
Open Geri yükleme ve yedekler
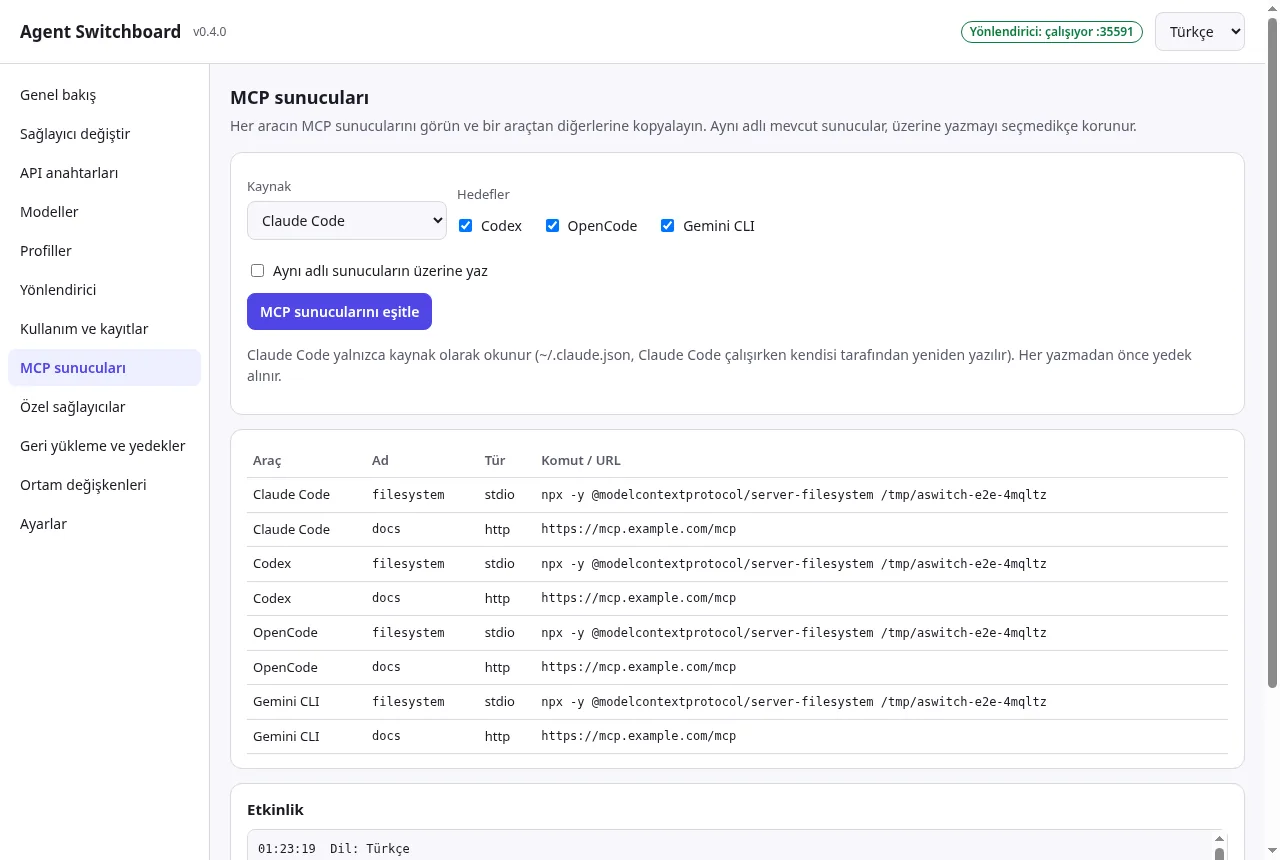point(104,446)
